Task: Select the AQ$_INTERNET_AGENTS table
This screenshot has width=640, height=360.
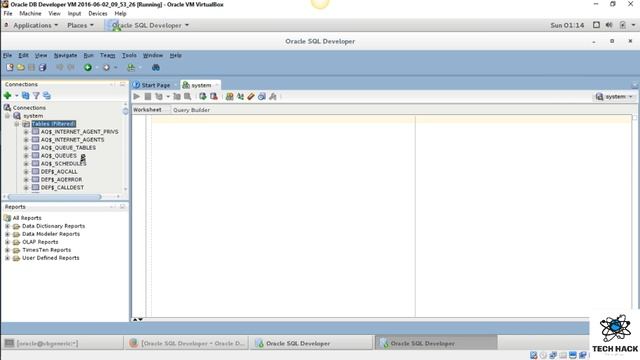Action: coord(72,140)
